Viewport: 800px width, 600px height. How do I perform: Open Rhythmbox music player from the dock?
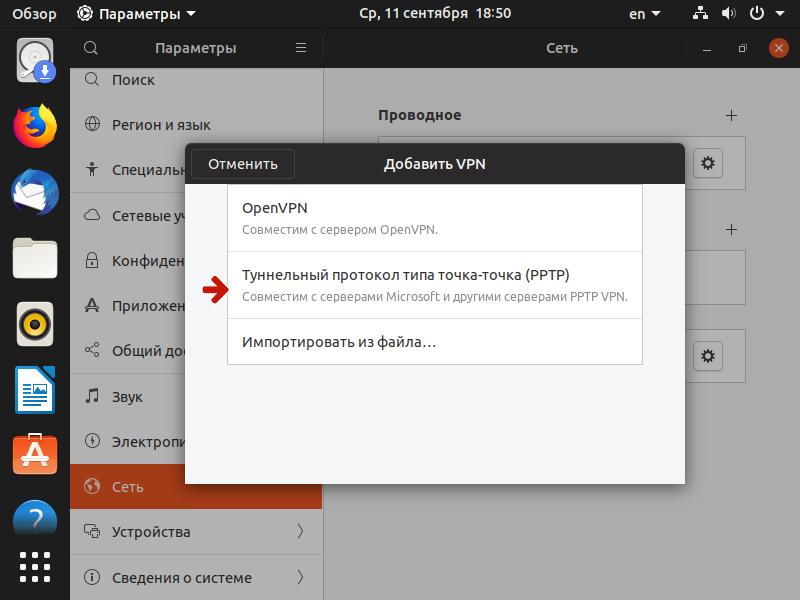34,324
